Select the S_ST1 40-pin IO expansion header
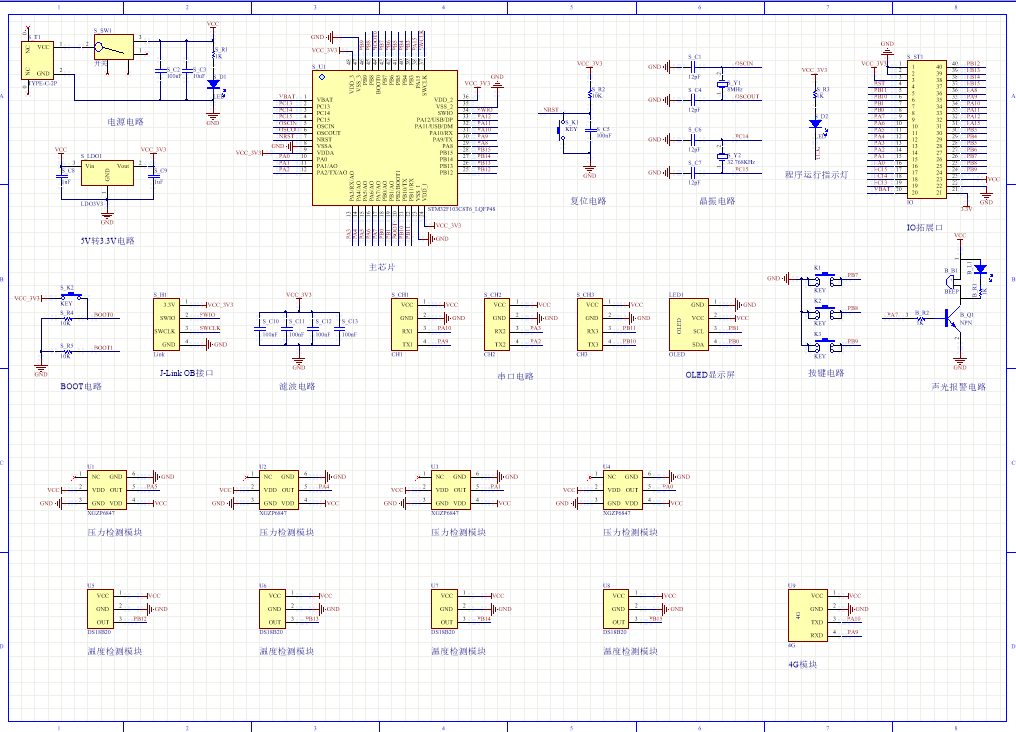The height and width of the screenshot is (732, 1016). (x=927, y=129)
